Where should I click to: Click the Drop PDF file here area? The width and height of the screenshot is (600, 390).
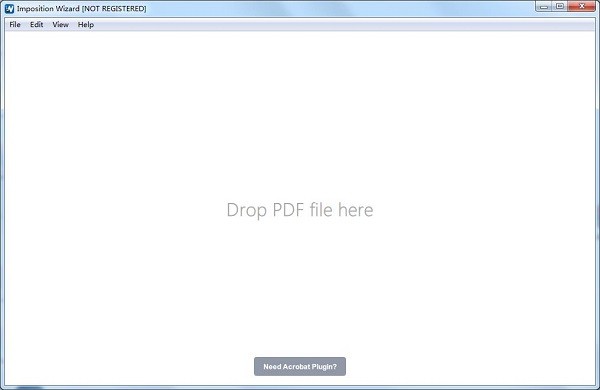pos(300,210)
